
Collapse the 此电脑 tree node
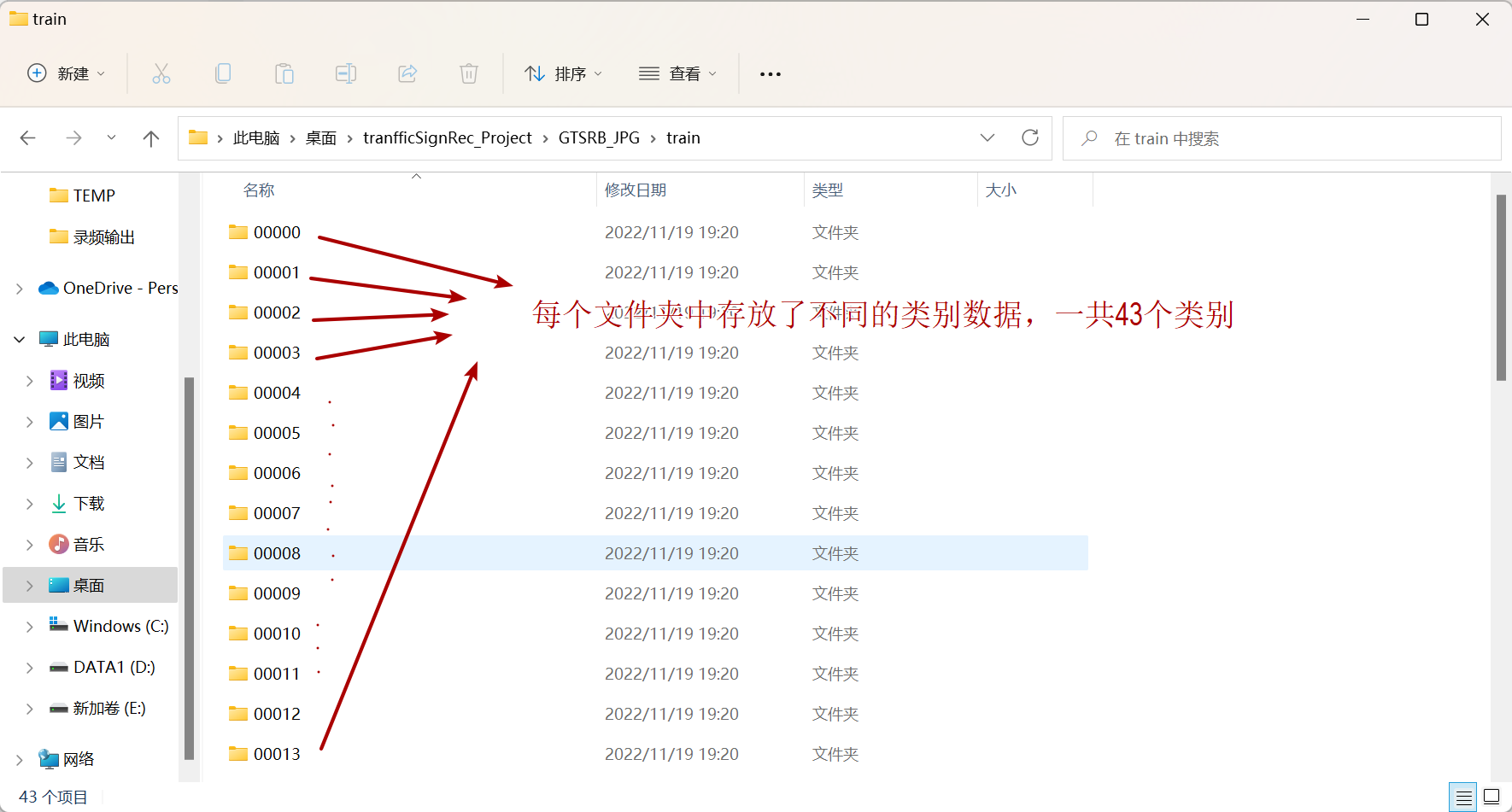tap(20, 340)
